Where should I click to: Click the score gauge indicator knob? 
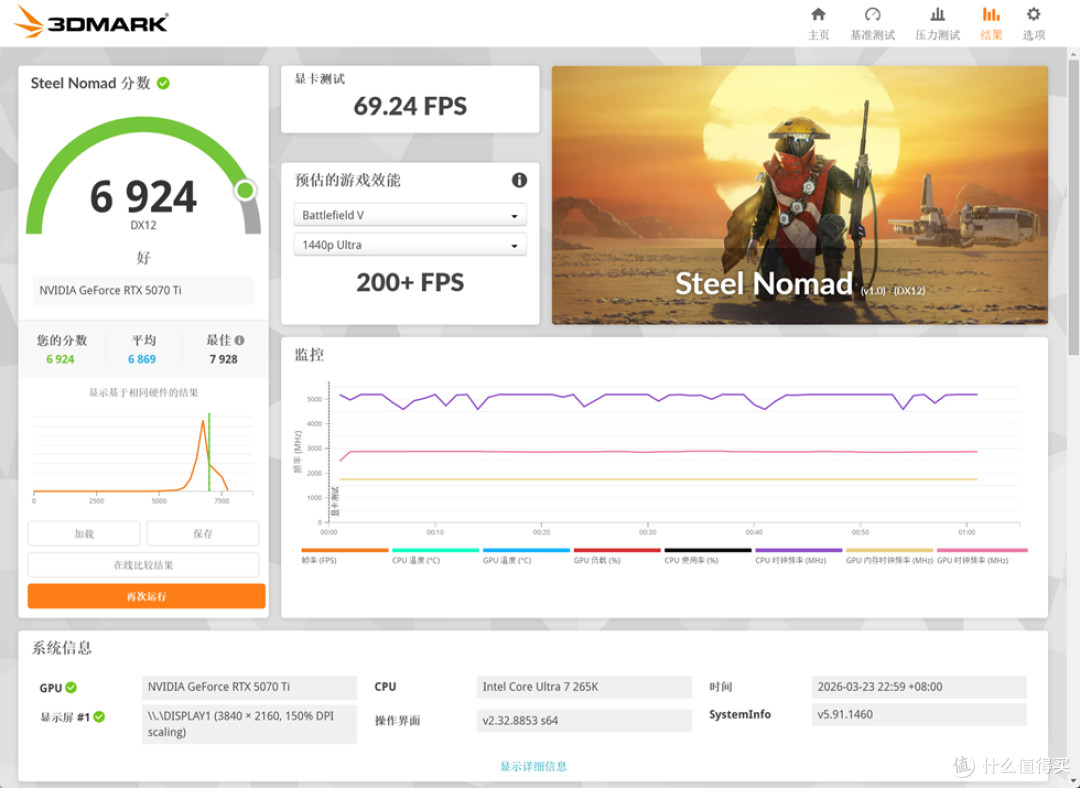pos(245,190)
